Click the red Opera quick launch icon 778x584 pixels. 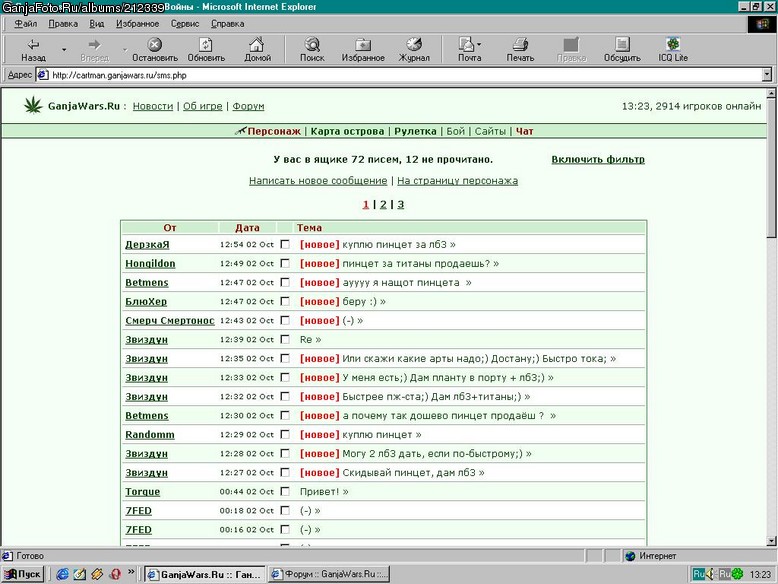pyautogui.click(x=115, y=574)
